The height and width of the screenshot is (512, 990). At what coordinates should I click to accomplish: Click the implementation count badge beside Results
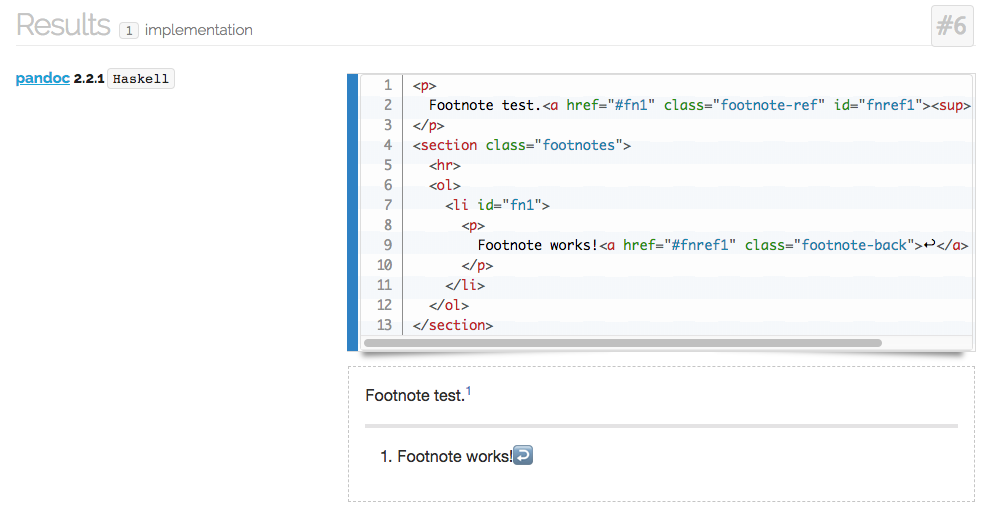click(x=128, y=31)
